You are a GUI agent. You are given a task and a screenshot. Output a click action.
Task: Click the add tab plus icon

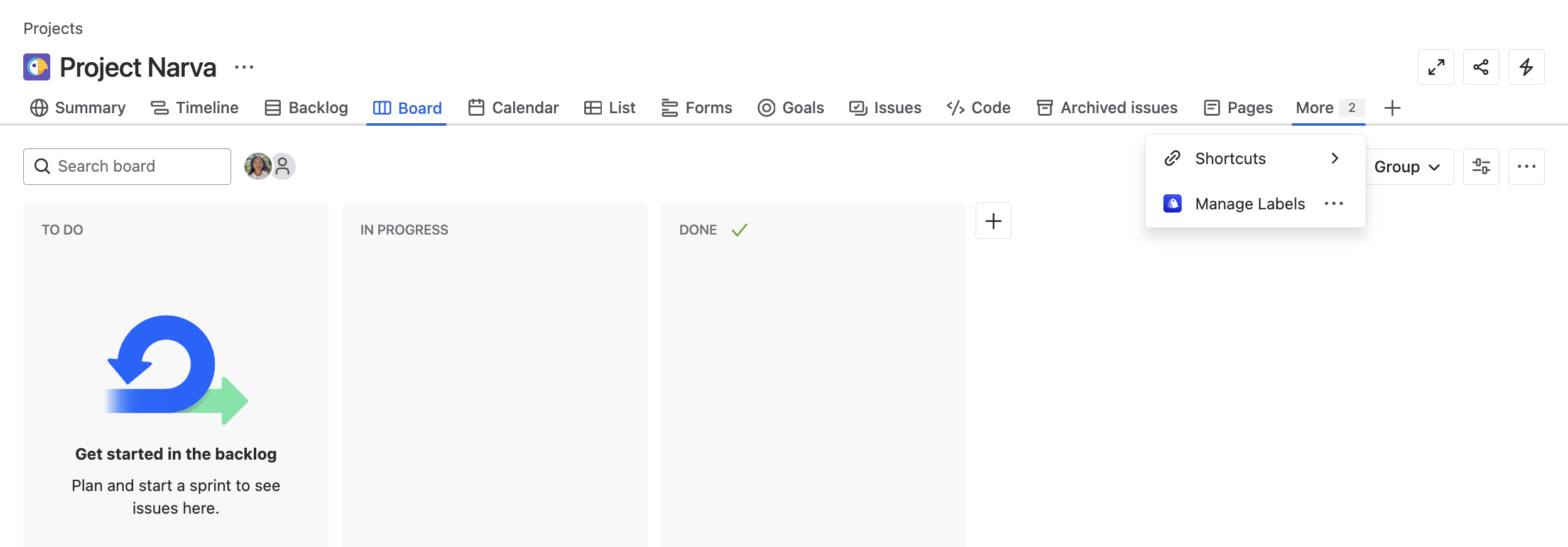coord(1392,108)
